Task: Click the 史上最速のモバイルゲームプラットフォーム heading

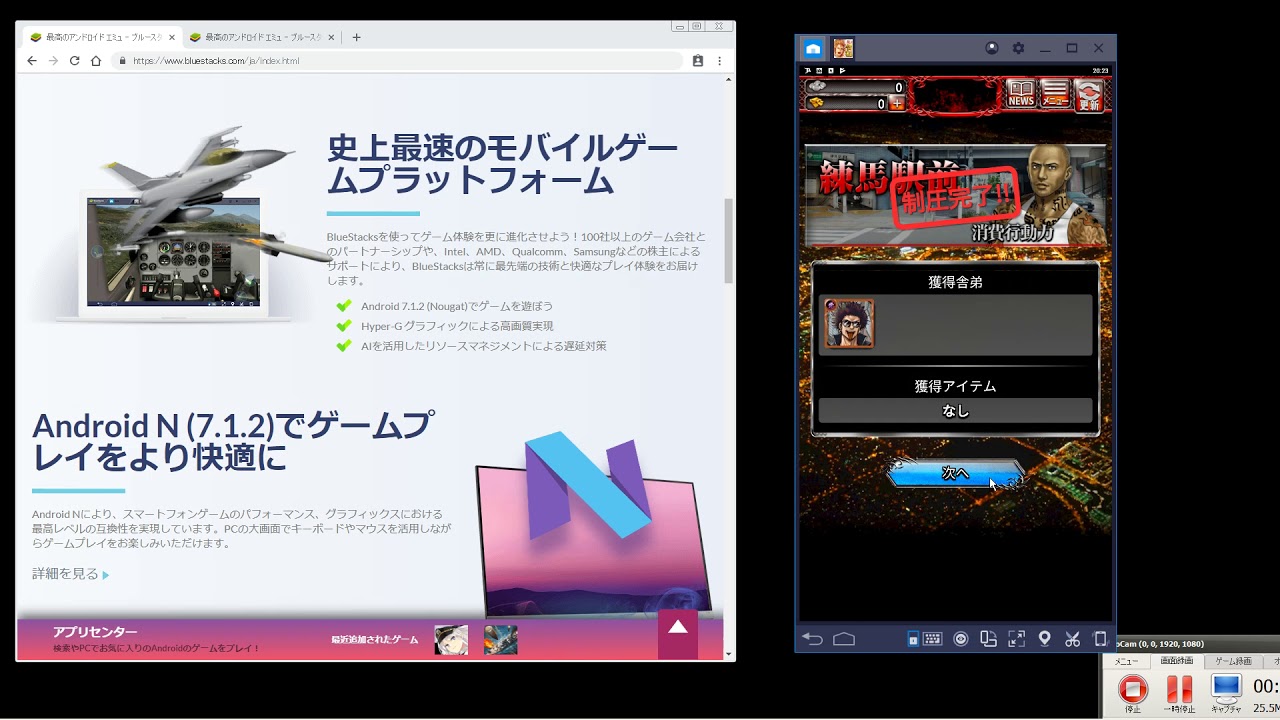Action: pyautogui.click(x=502, y=164)
